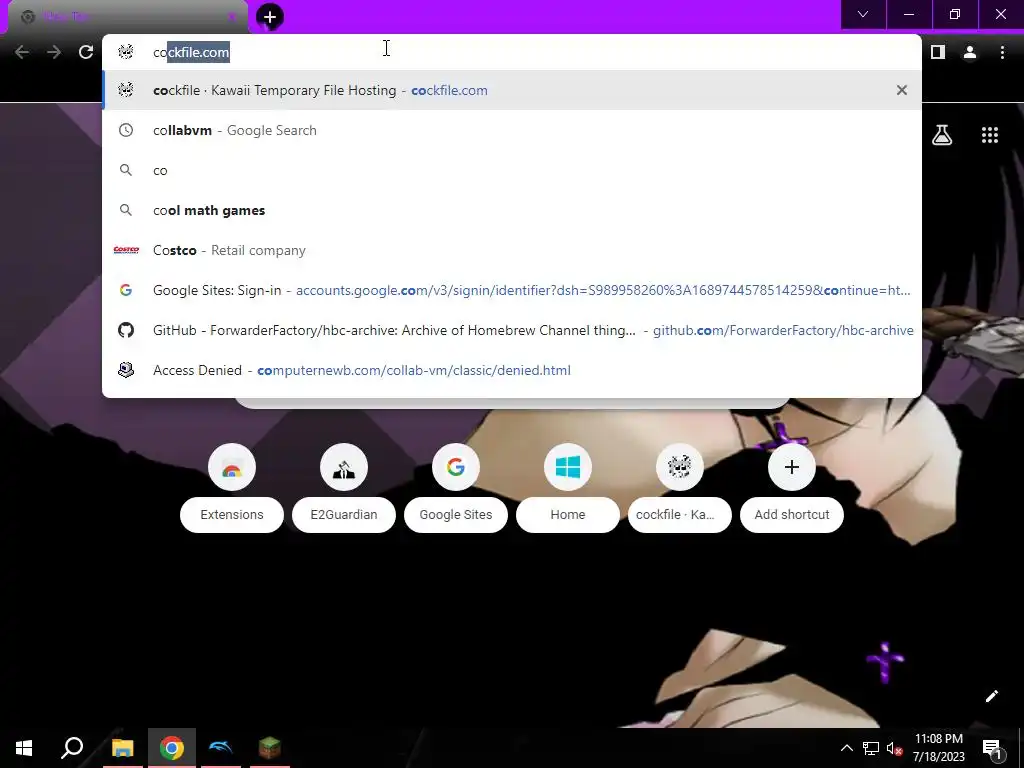Image resolution: width=1024 pixels, height=768 pixels.
Task: Open a new tab with plus button
Action: 270,17
